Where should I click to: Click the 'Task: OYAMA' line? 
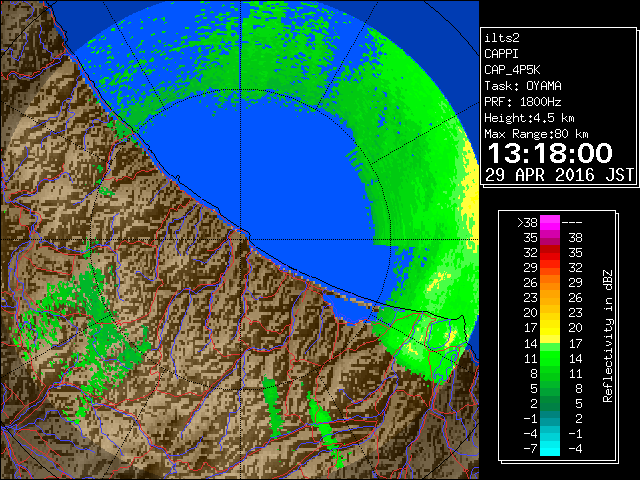pos(523,86)
